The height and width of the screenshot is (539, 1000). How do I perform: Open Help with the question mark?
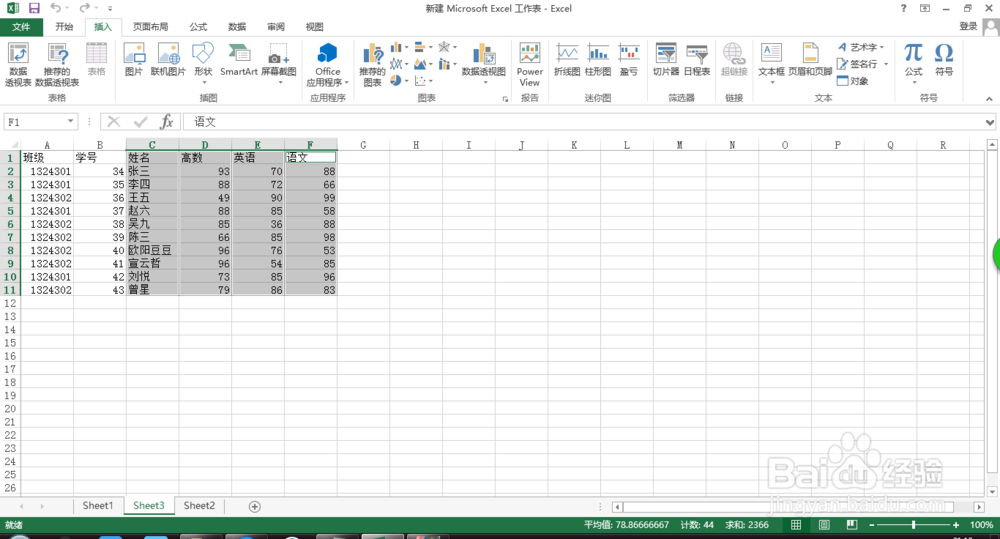(x=903, y=8)
